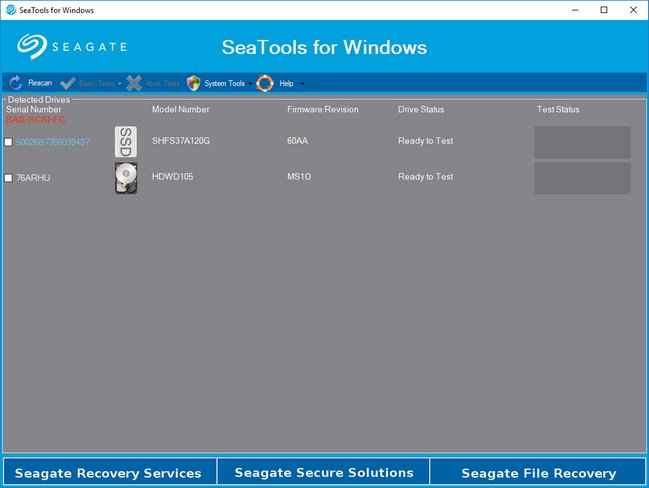Select the SSD drive icon
The height and width of the screenshot is (488, 649).
pos(126,141)
